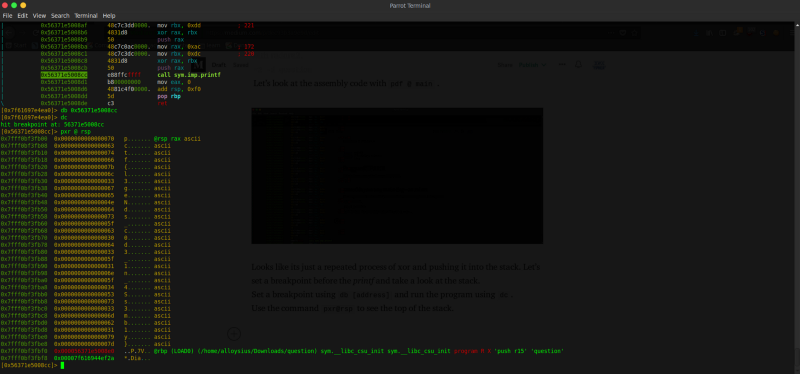Click the Share button in the editor header
The height and width of the screenshot is (374, 800).
pyautogui.click(x=505, y=65)
